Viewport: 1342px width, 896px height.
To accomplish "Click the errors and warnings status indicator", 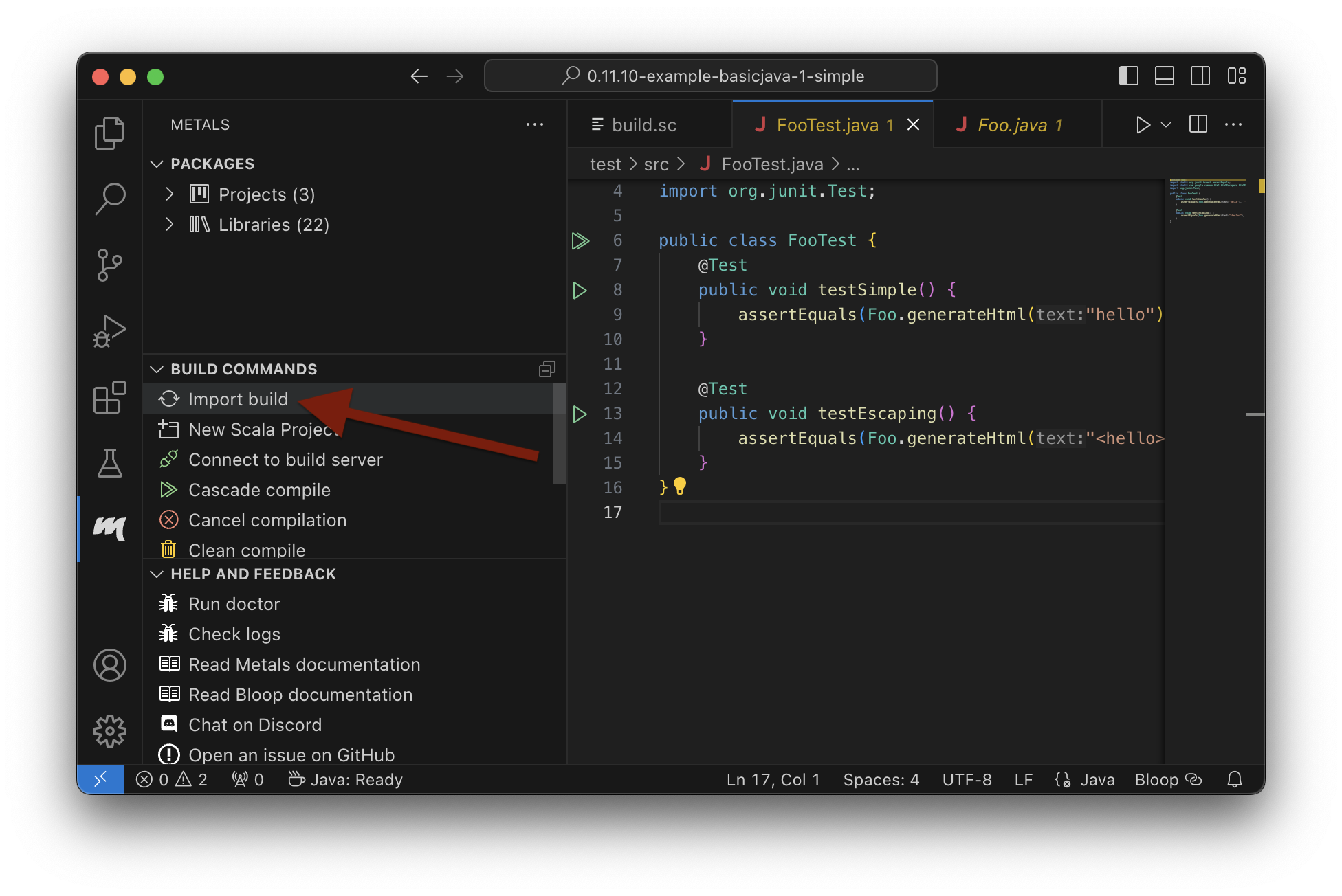I will coord(170,779).
